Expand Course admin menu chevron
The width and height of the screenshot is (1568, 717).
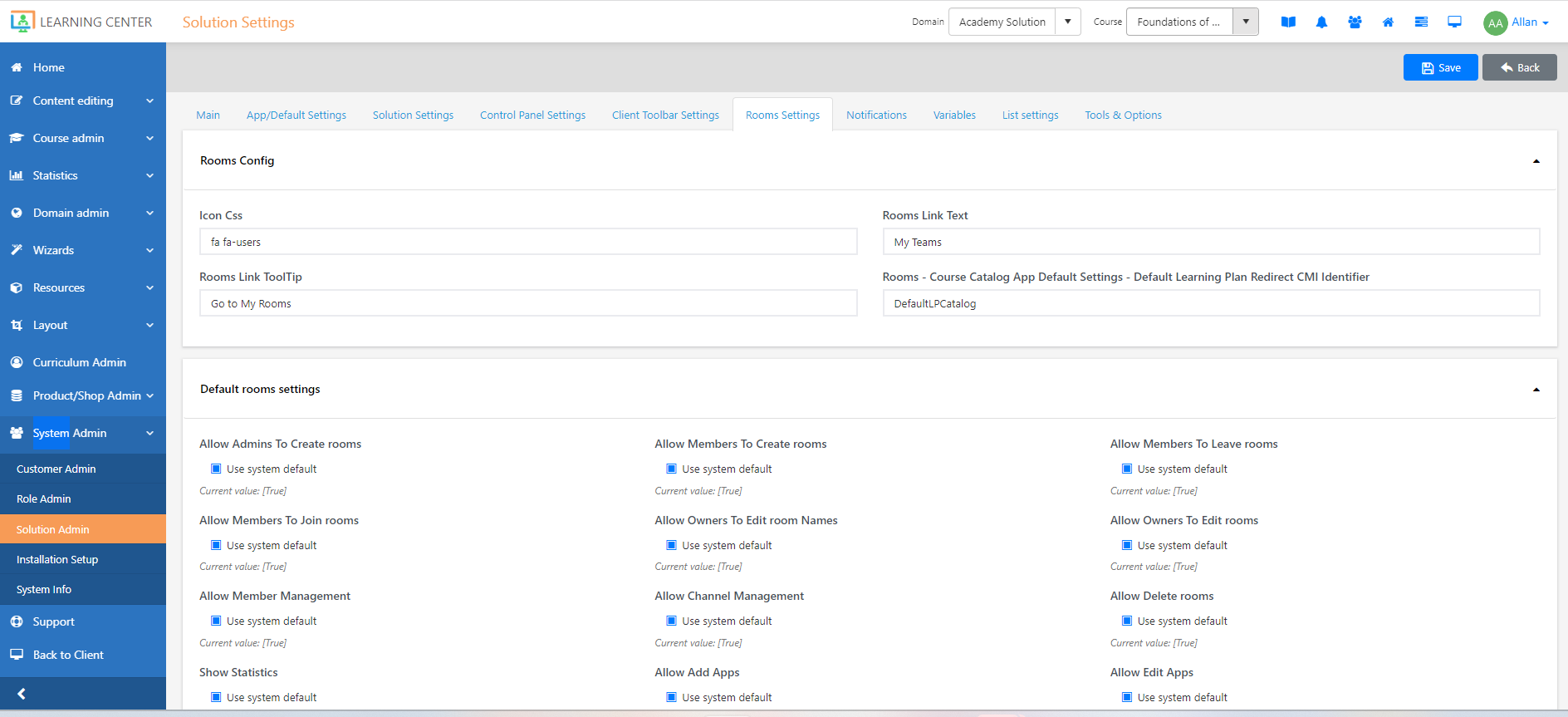tap(150, 138)
